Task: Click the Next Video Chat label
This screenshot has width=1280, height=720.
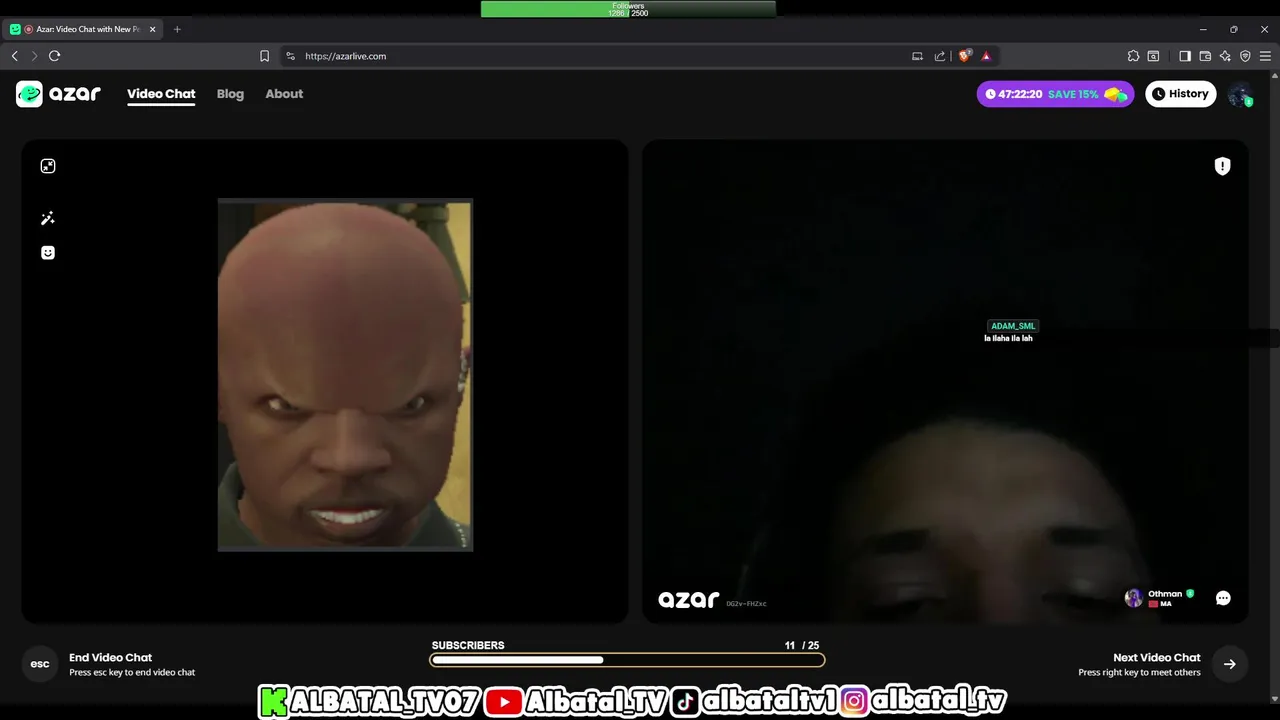Action: point(1157,657)
